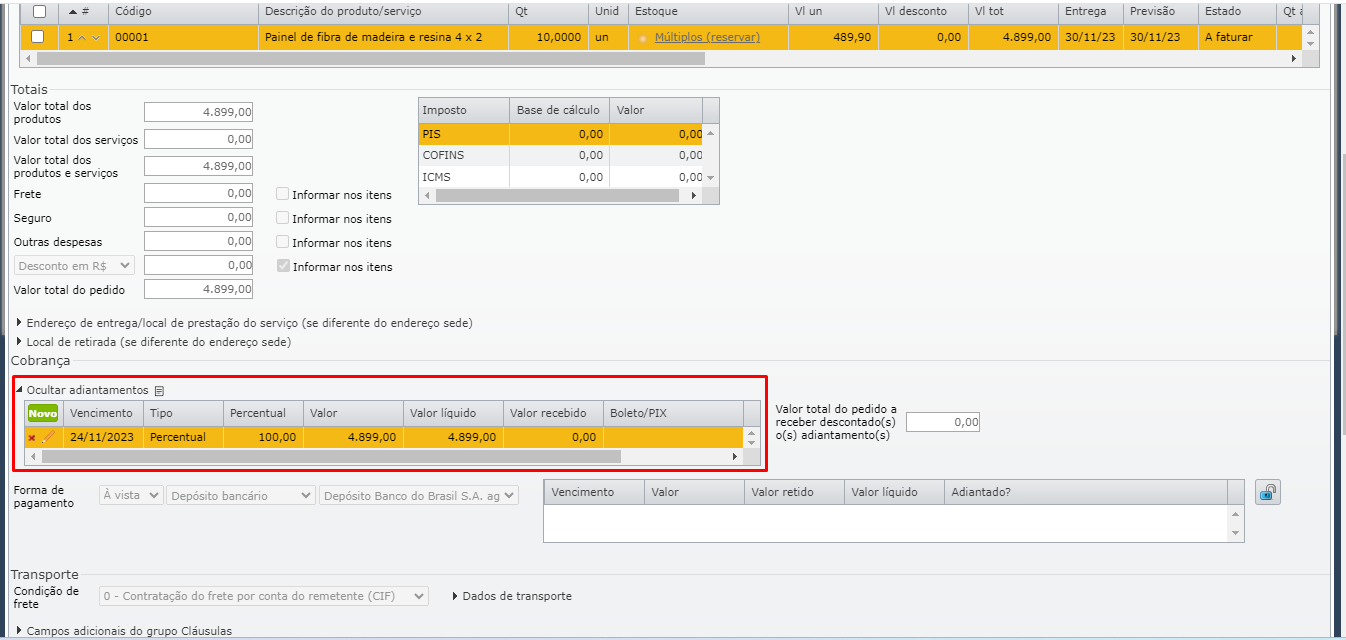Screen dimensions: 1346x640
Task: Click the tax table scroll-down arrow
Action: tap(711, 178)
